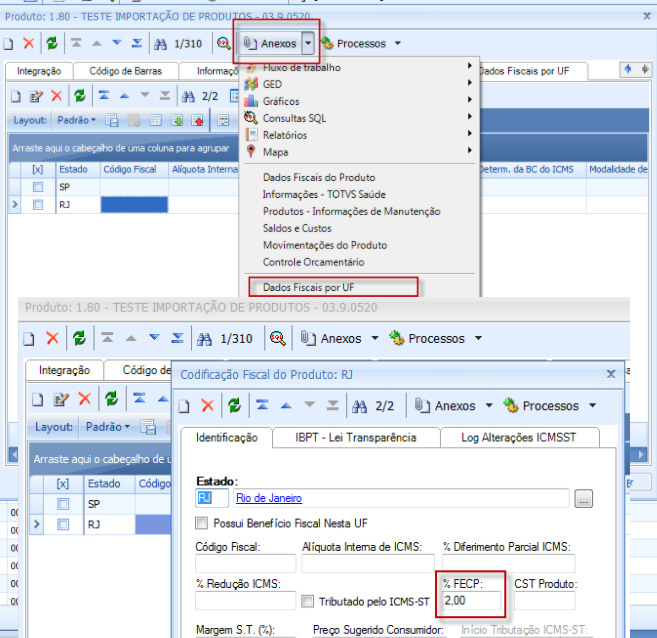
Task: Click the Estado column header in the top grid
Action: [x=78, y=169]
